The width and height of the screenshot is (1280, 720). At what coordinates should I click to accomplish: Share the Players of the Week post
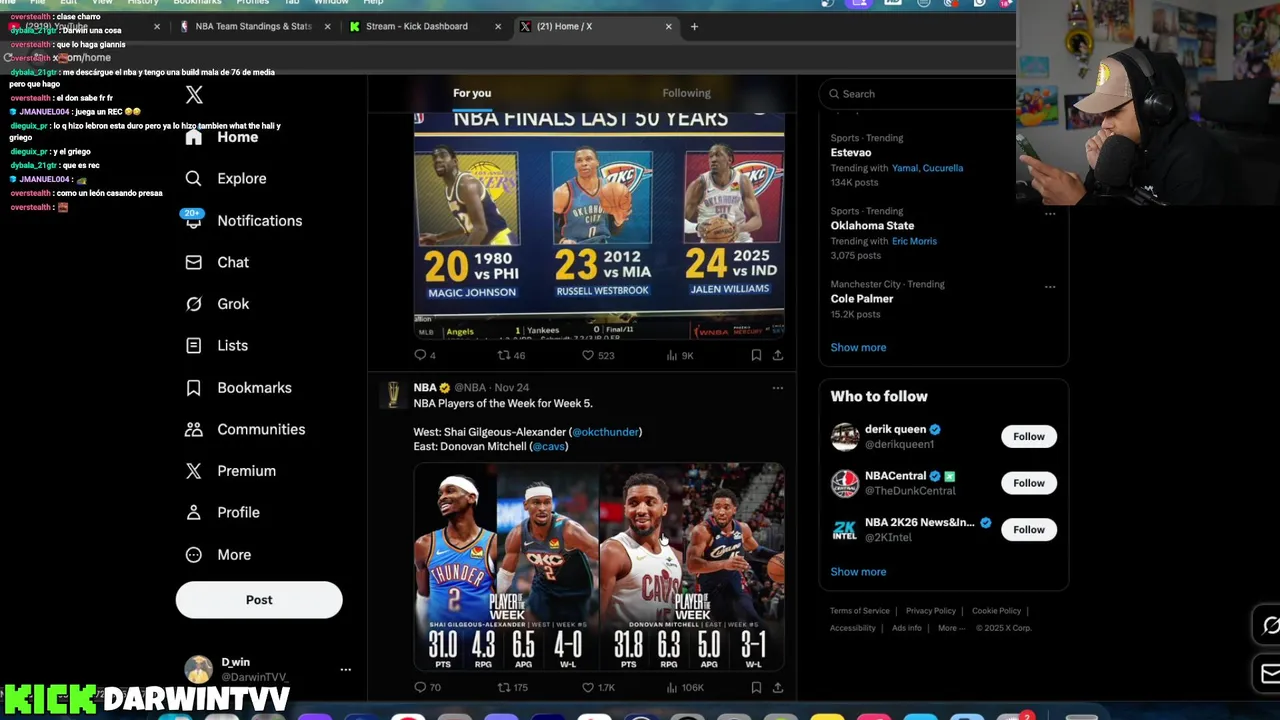[777, 687]
